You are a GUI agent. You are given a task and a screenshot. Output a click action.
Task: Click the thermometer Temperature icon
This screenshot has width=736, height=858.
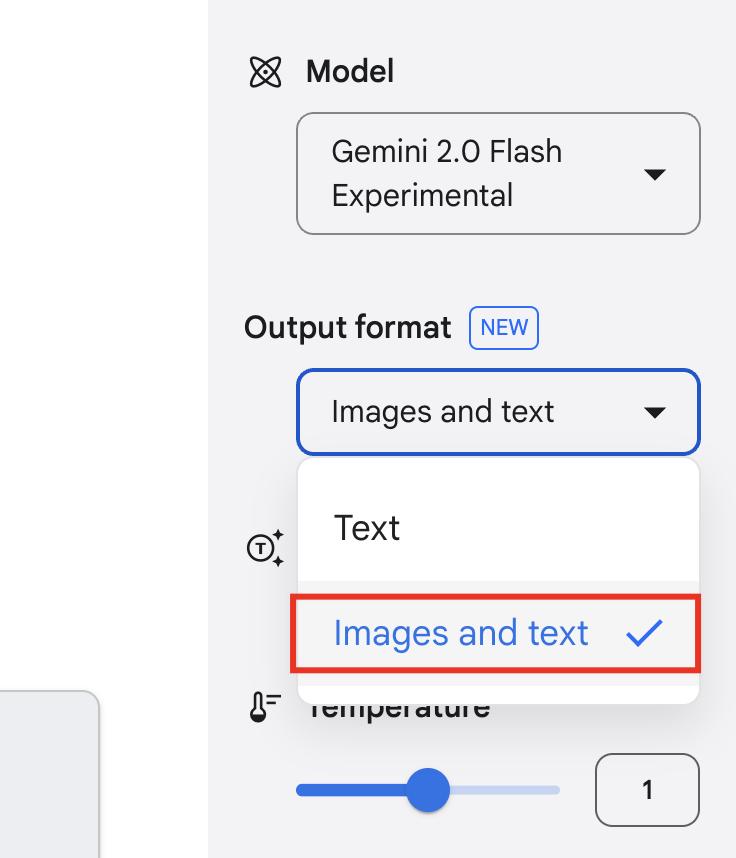[x=264, y=707]
